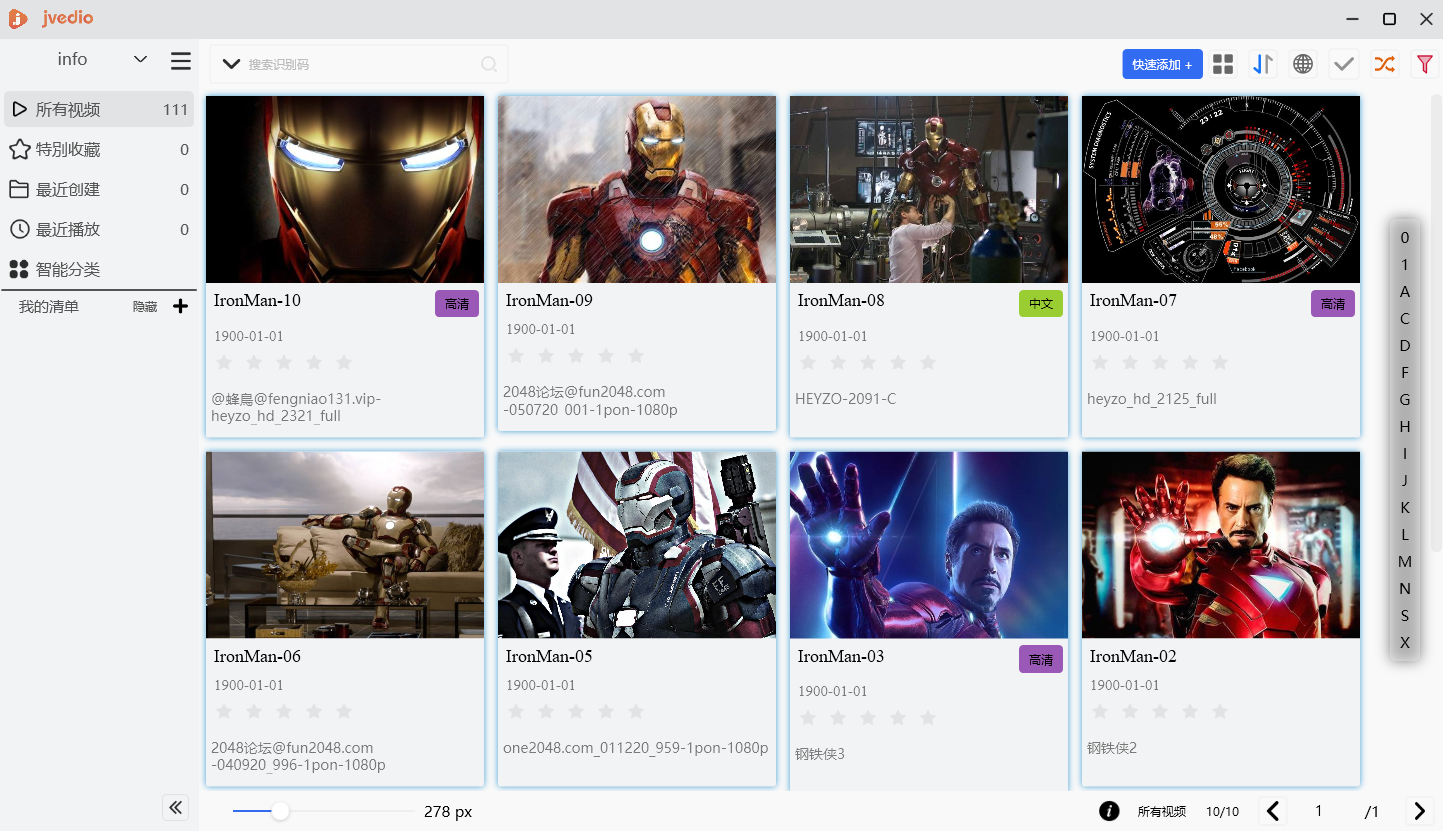The width and height of the screenshot is (1443, 831).
Task: Open 最近创建 recently created list
Action: pyautogui.click(x=99, y=189)
